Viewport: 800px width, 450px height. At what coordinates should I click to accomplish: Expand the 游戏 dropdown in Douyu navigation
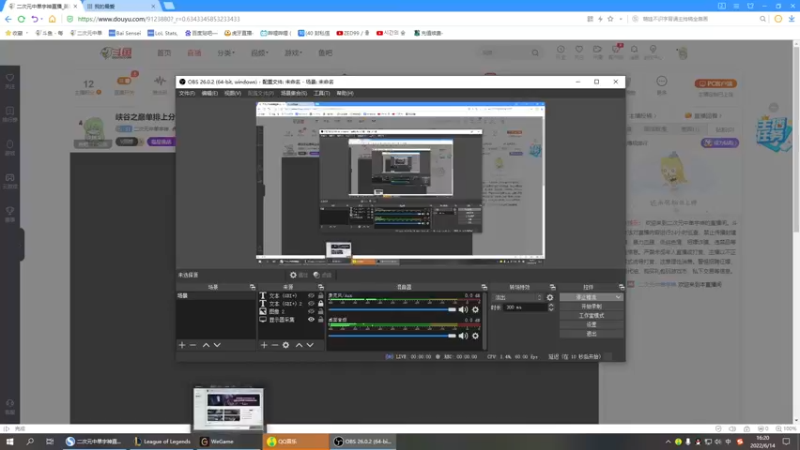(293, 53)
